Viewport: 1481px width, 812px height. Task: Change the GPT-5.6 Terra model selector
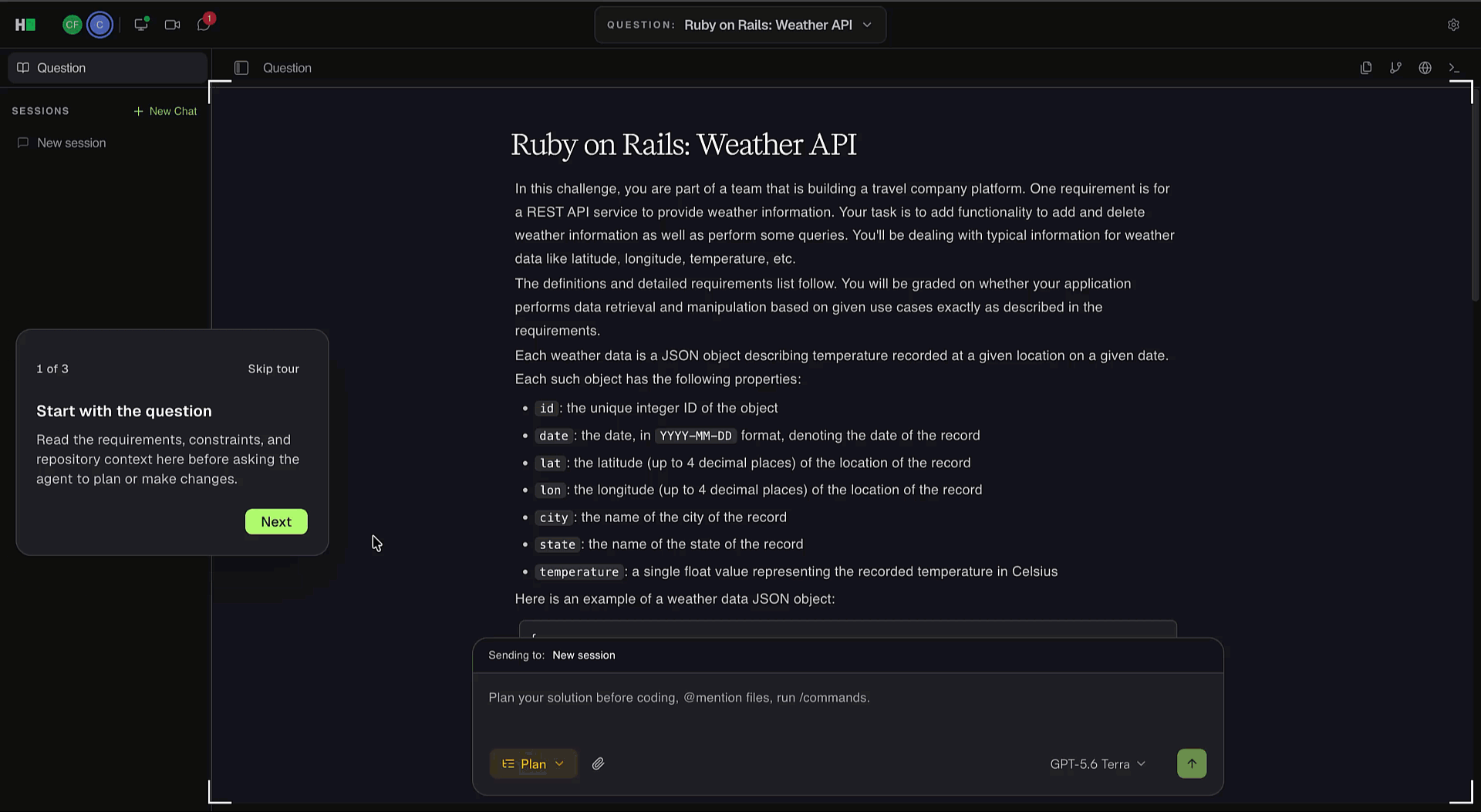click(1098, 763)
